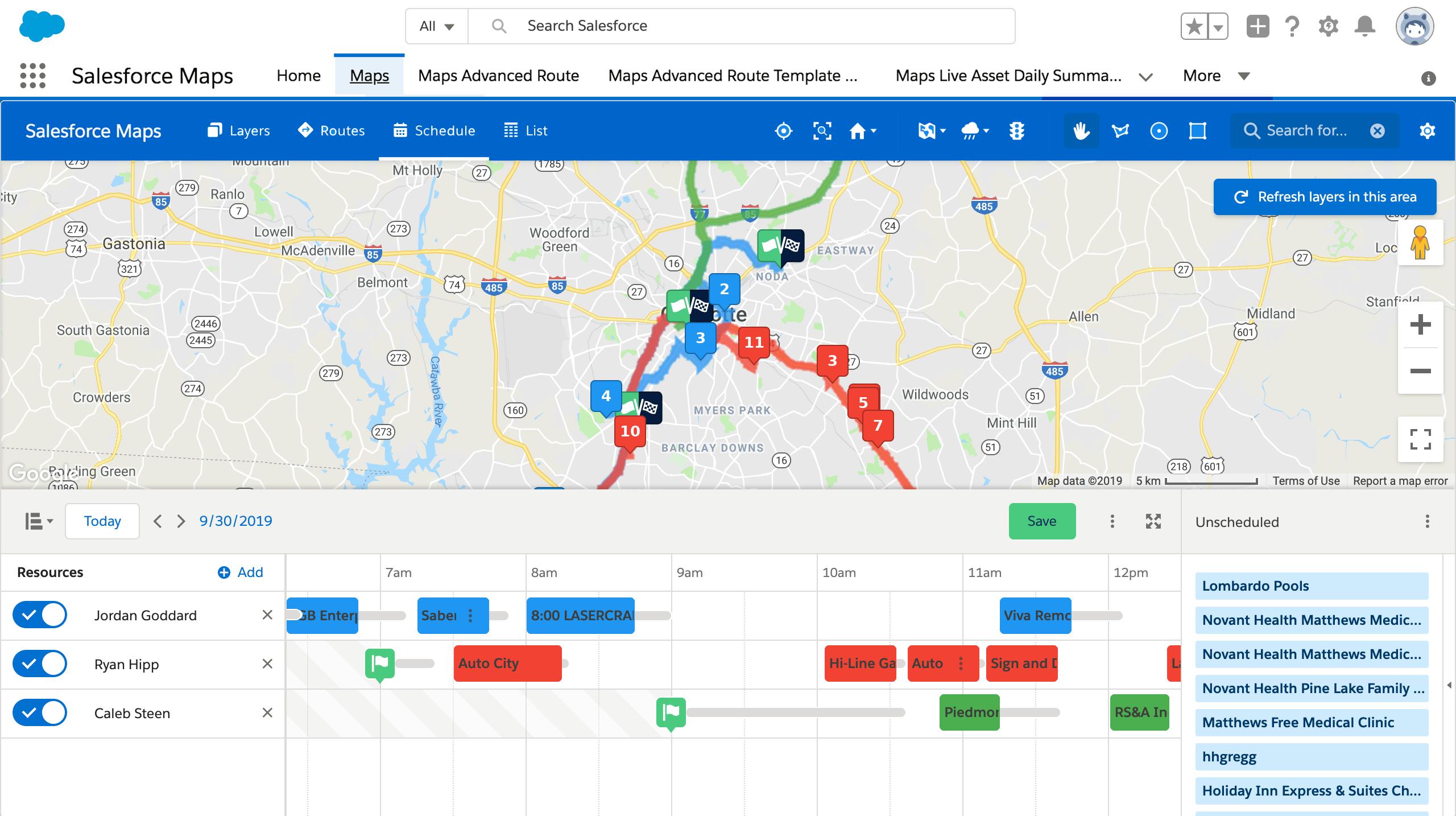This screenshot has width=1456, height=816.
Task: Open Maps Advanced Route tab
Action: (x=497, y=75)
